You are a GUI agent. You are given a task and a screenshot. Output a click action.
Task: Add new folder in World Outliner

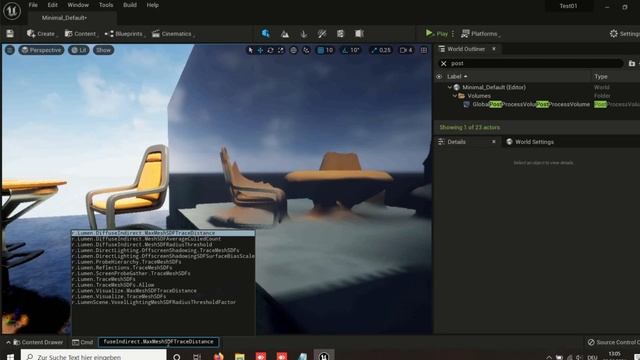[x=632, y=64]
